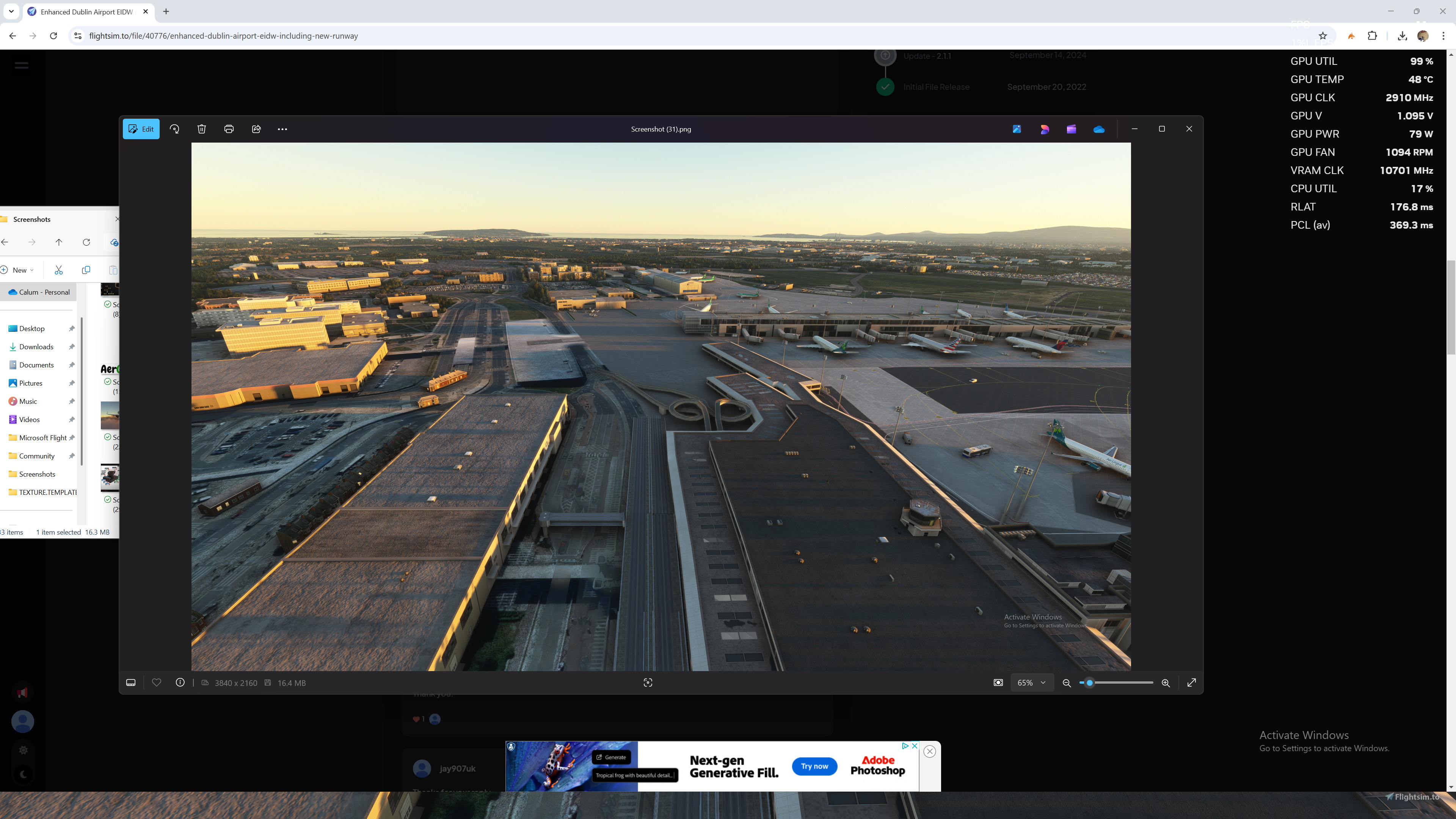
Task: Edit the image with Microsoft Designer
Action: click(1044, 129)
